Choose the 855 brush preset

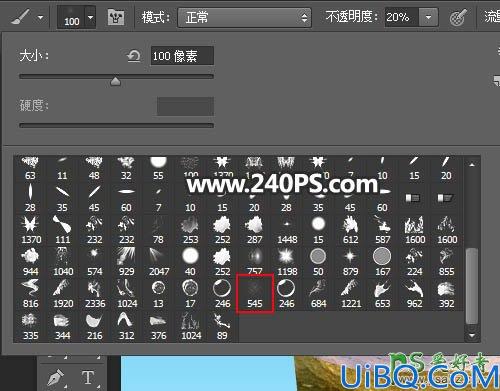446,262
